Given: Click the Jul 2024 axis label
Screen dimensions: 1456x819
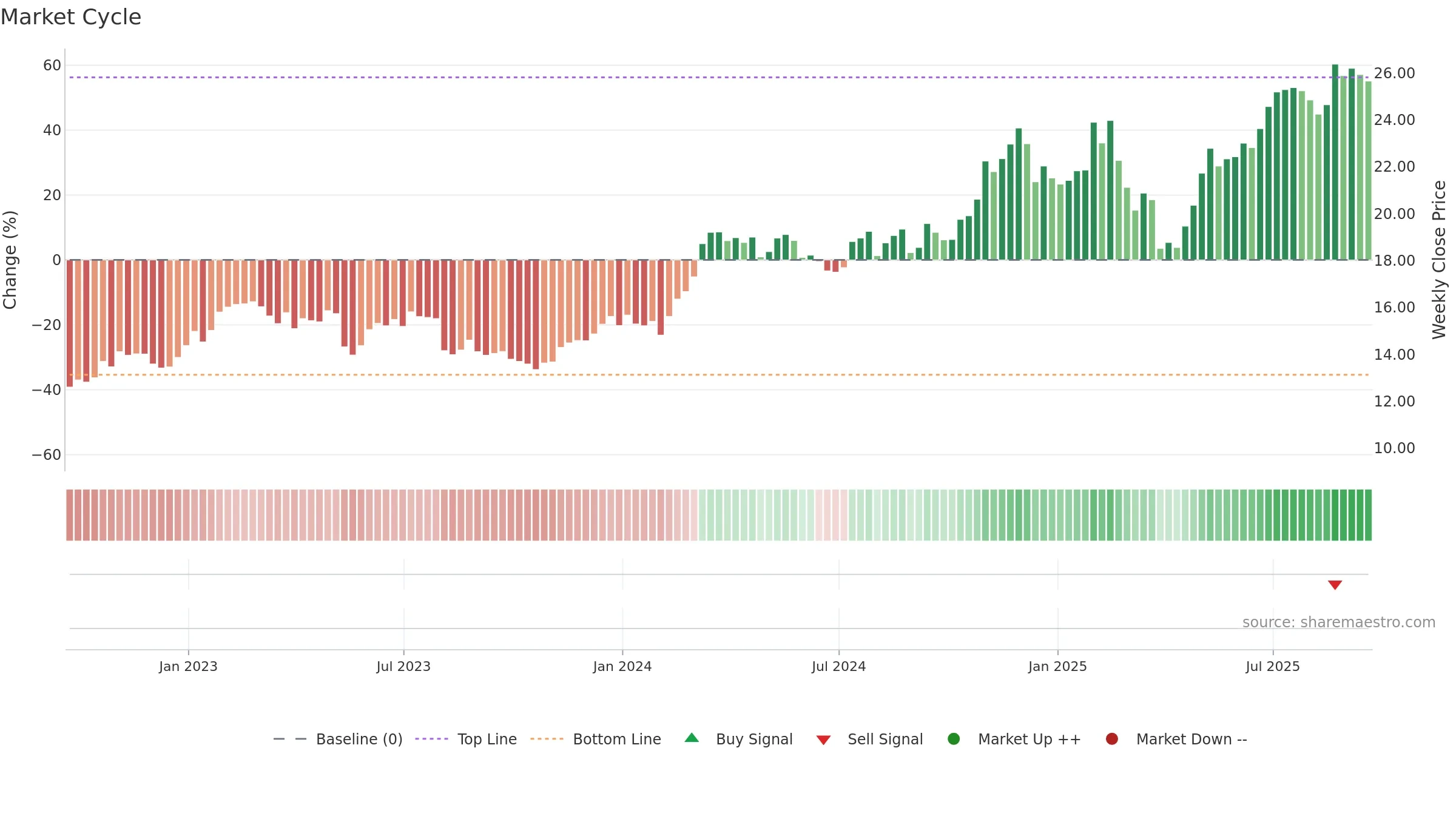Looking at the screenshot, I should click(839, 667).
